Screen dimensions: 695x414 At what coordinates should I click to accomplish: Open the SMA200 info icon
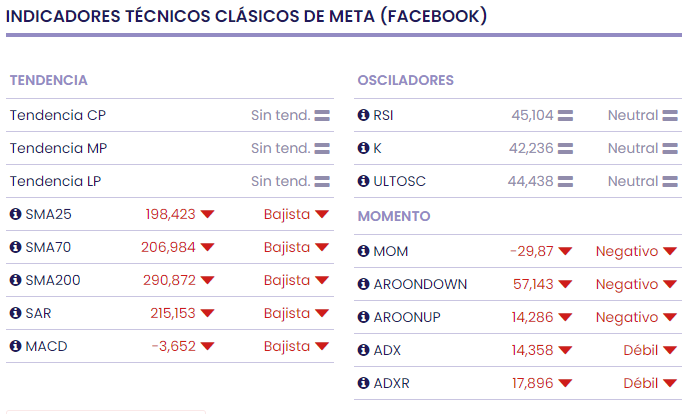(x=15, y=280)
